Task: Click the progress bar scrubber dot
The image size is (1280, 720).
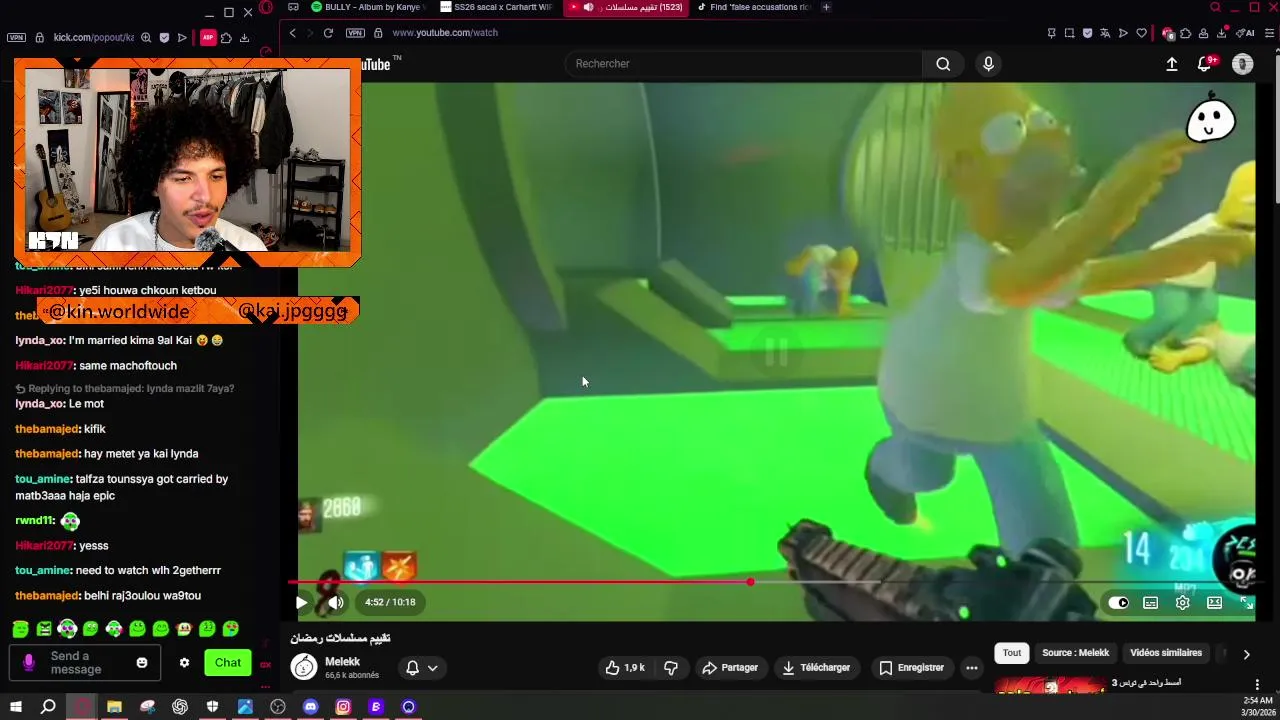Action: (750, 582)
